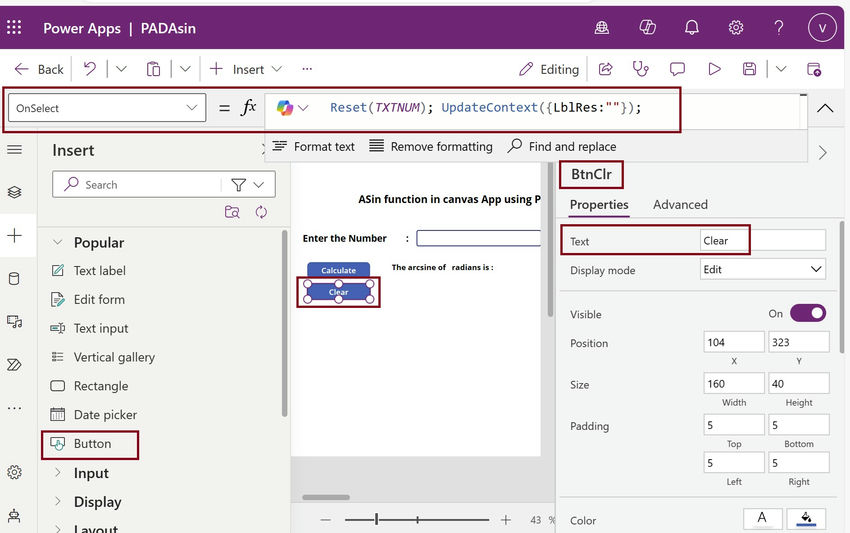
Task: Go Back from the editor
Action: [39, 69]
